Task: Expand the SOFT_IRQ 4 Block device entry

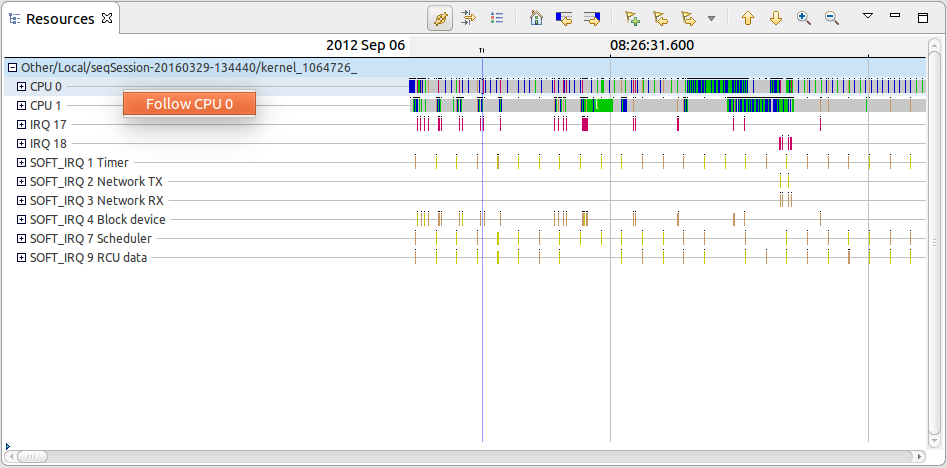Action: [22, 220]
